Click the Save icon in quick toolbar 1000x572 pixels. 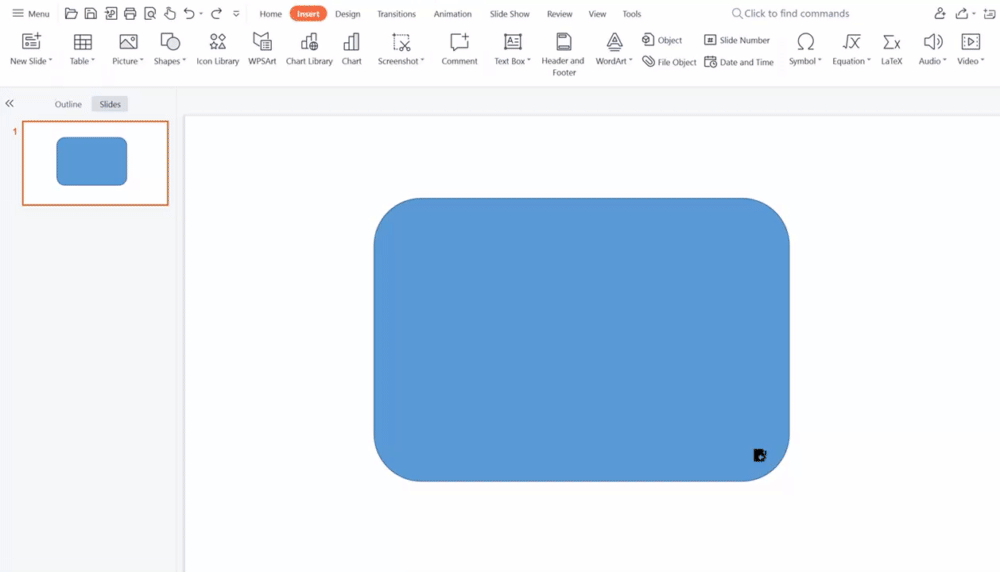(x=91, y=13)
